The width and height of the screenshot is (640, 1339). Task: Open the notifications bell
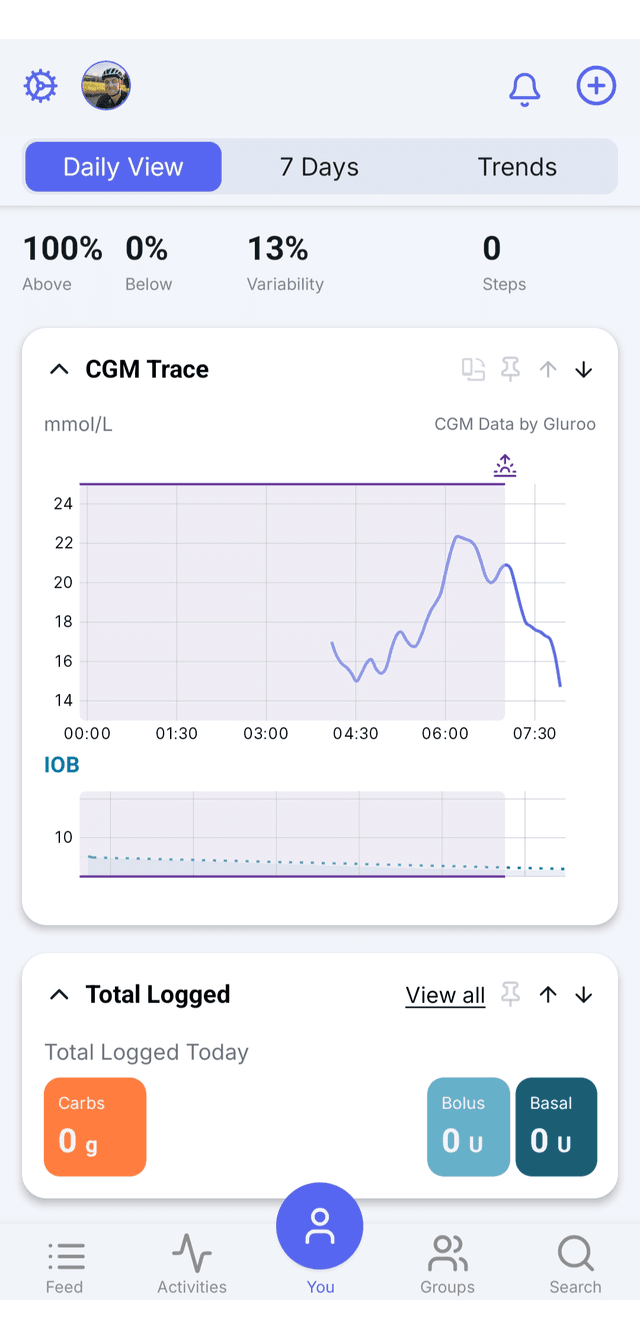(524, 88)
